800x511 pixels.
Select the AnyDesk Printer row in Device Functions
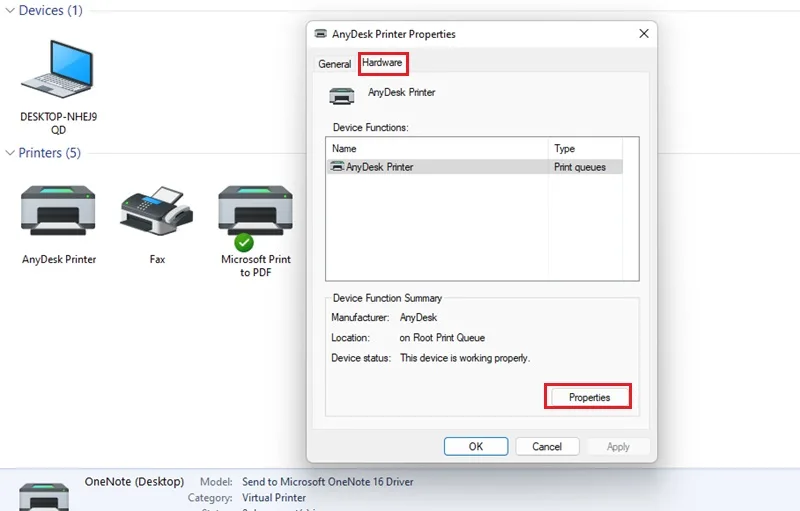(474, 167)
